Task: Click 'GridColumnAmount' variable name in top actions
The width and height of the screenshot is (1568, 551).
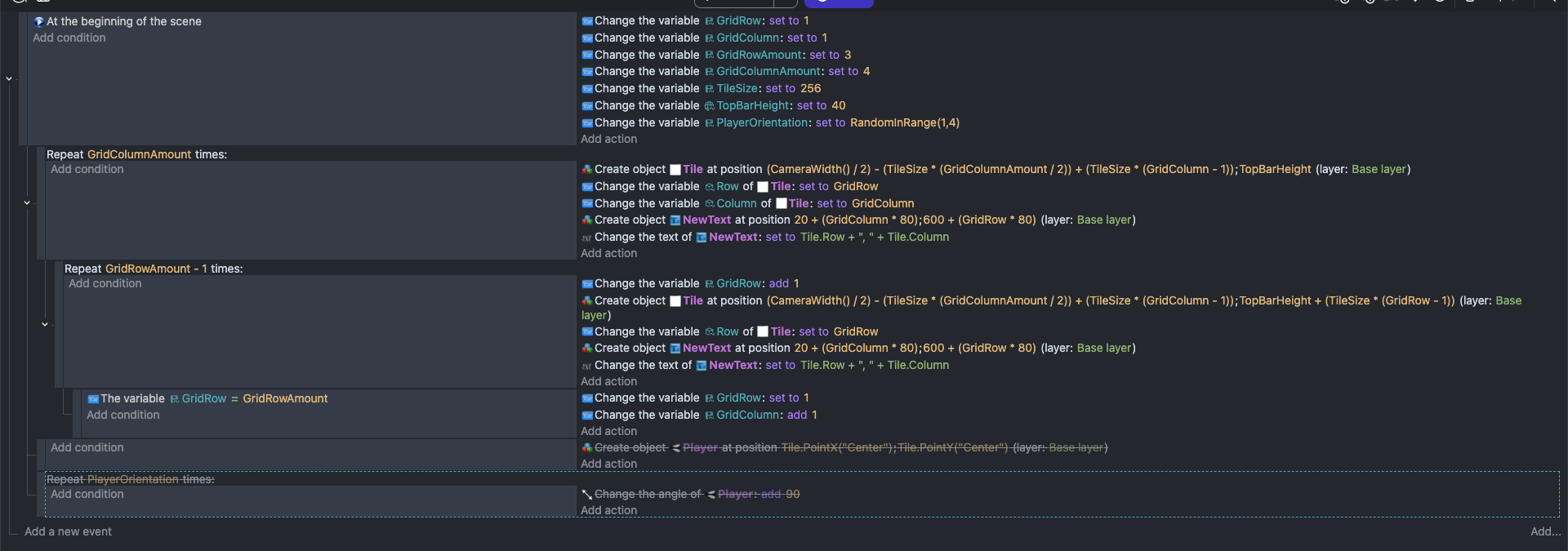Action: coord(769,72)
